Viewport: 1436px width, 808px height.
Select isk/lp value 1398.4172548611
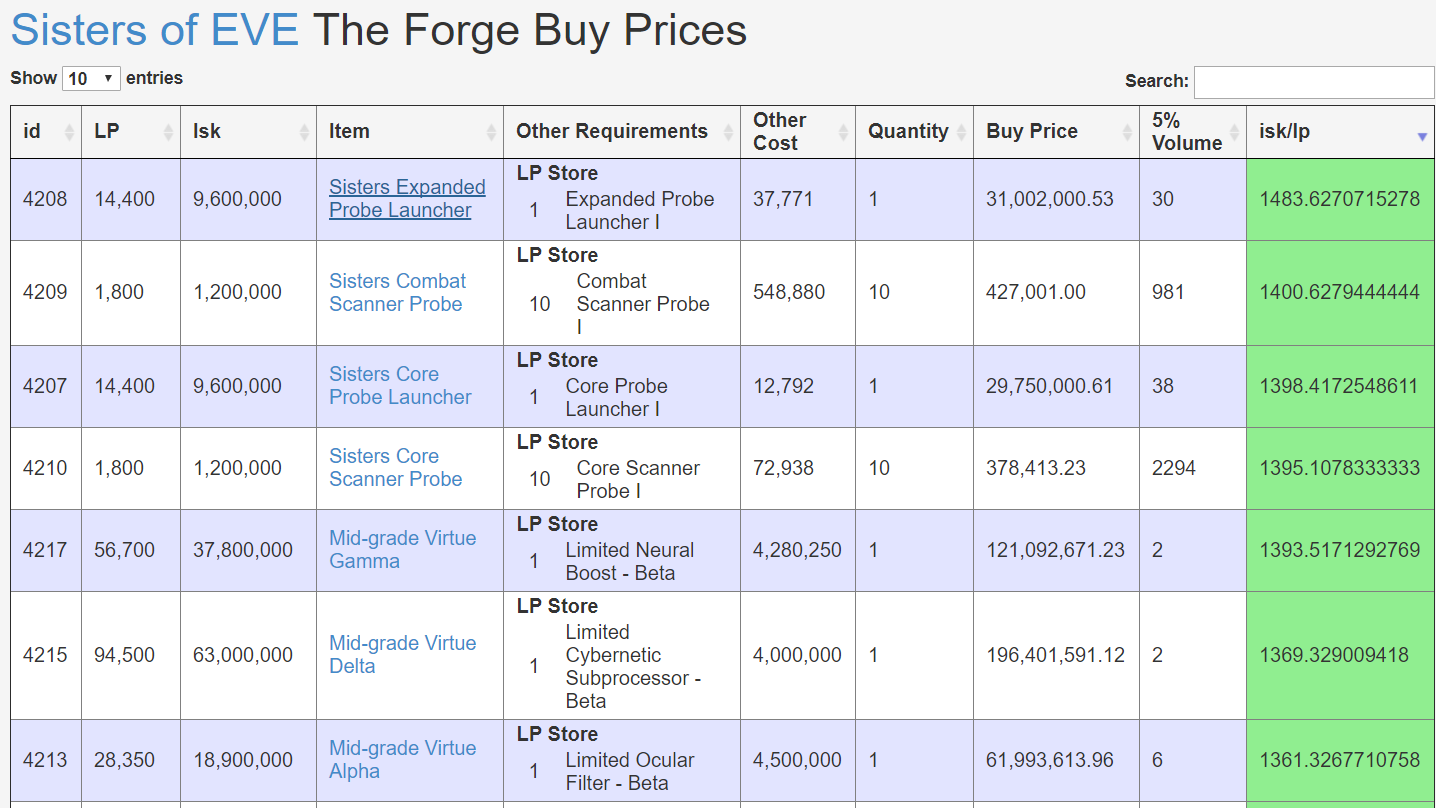tap(1339, 386)
